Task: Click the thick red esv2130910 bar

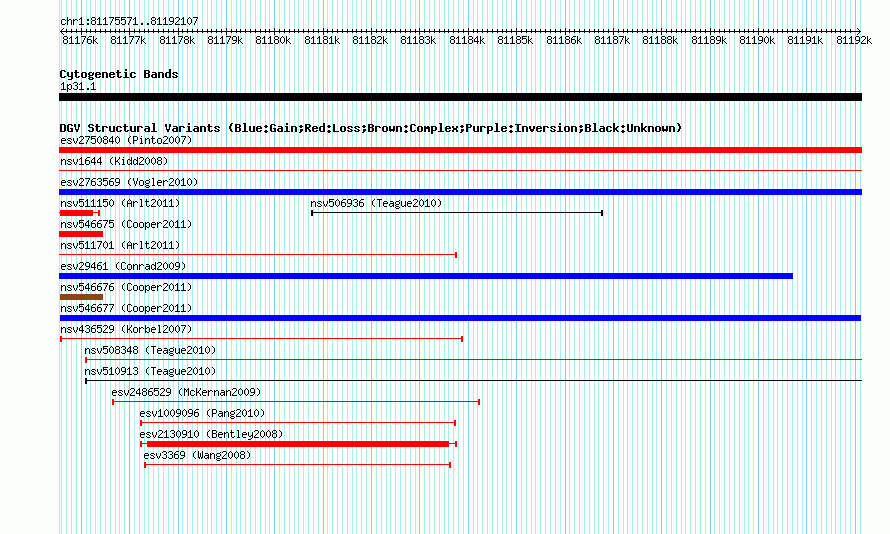Action: 298,444
